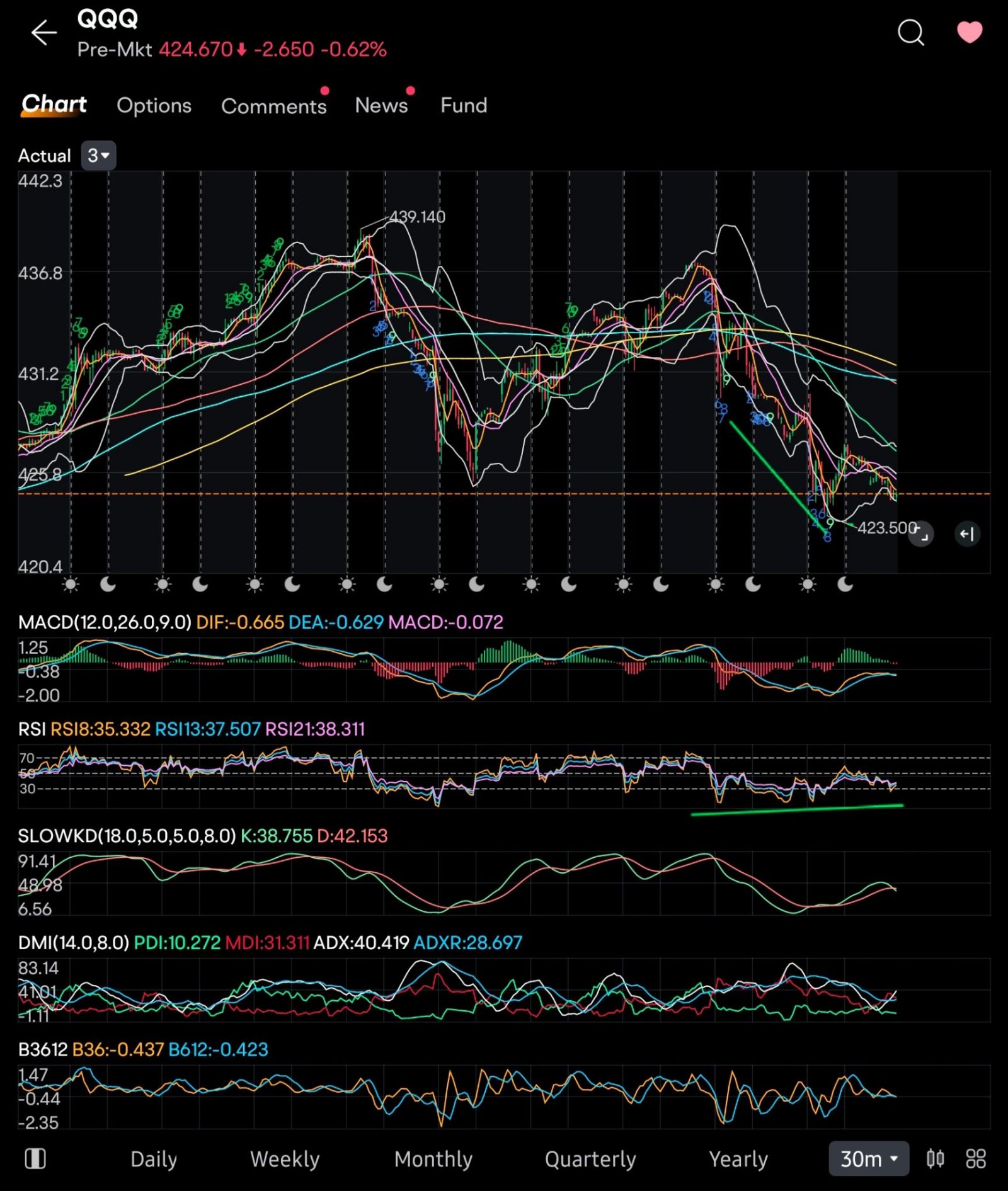Switch to the Options tab
The image size is (1008, 1191).
(154, 105)
